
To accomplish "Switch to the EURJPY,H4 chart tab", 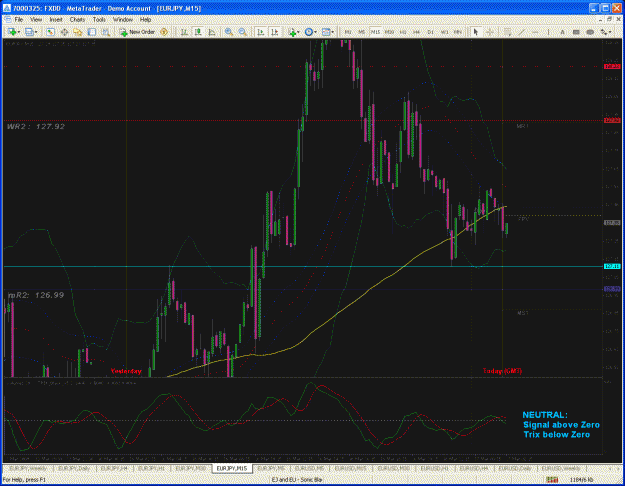I will coord(114,468).
